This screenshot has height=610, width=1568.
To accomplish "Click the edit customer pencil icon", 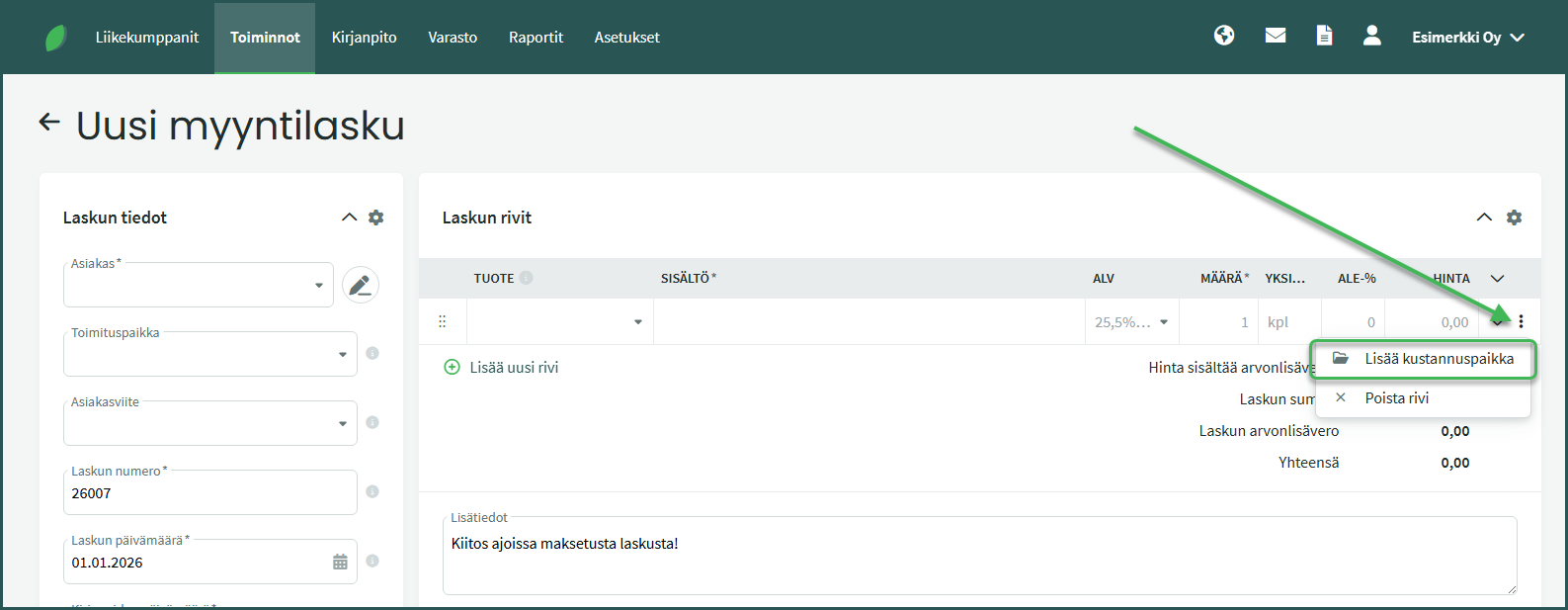I will click(361, 286).
